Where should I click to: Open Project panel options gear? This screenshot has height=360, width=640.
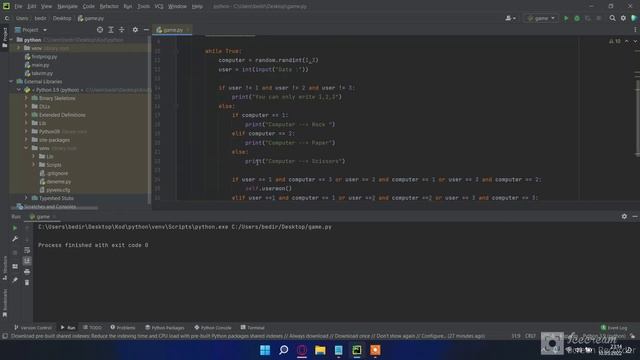[135, 30]
